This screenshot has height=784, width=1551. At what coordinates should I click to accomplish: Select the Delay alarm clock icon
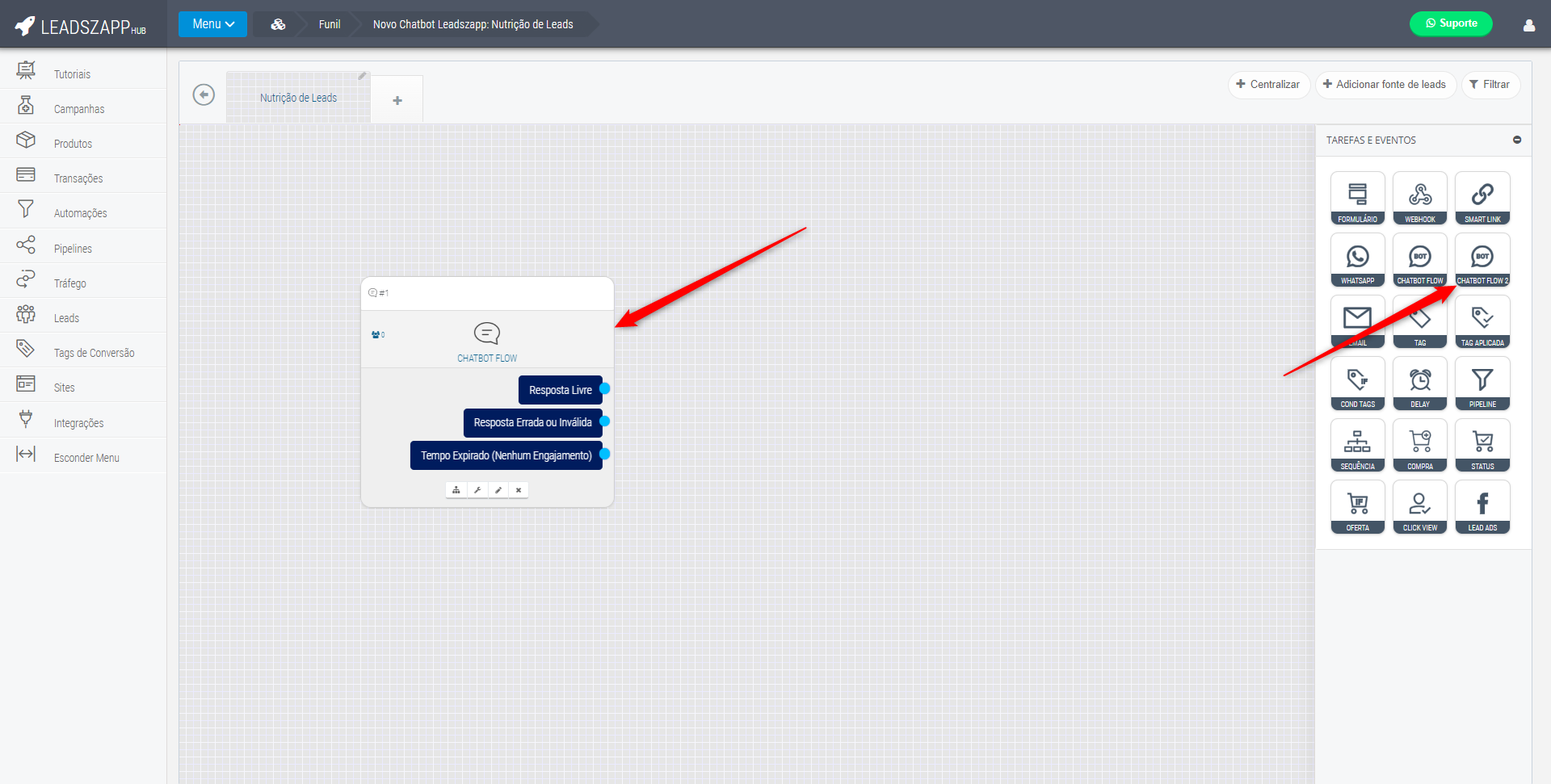coord(1419,383)
